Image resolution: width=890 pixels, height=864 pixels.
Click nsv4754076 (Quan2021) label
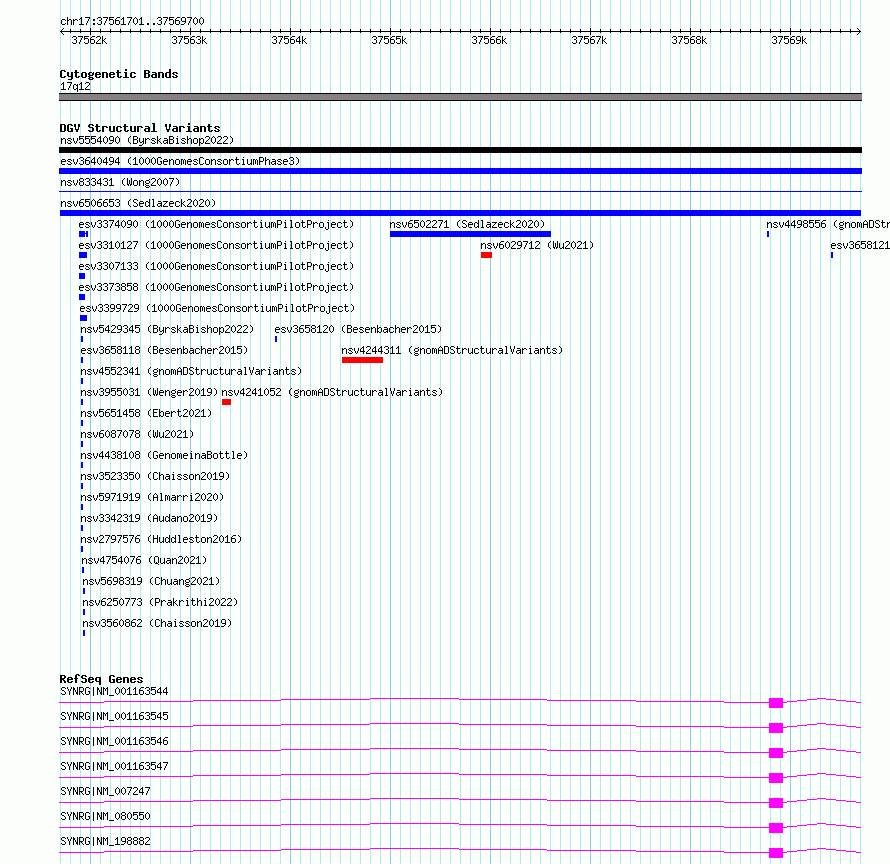(145, 560)
